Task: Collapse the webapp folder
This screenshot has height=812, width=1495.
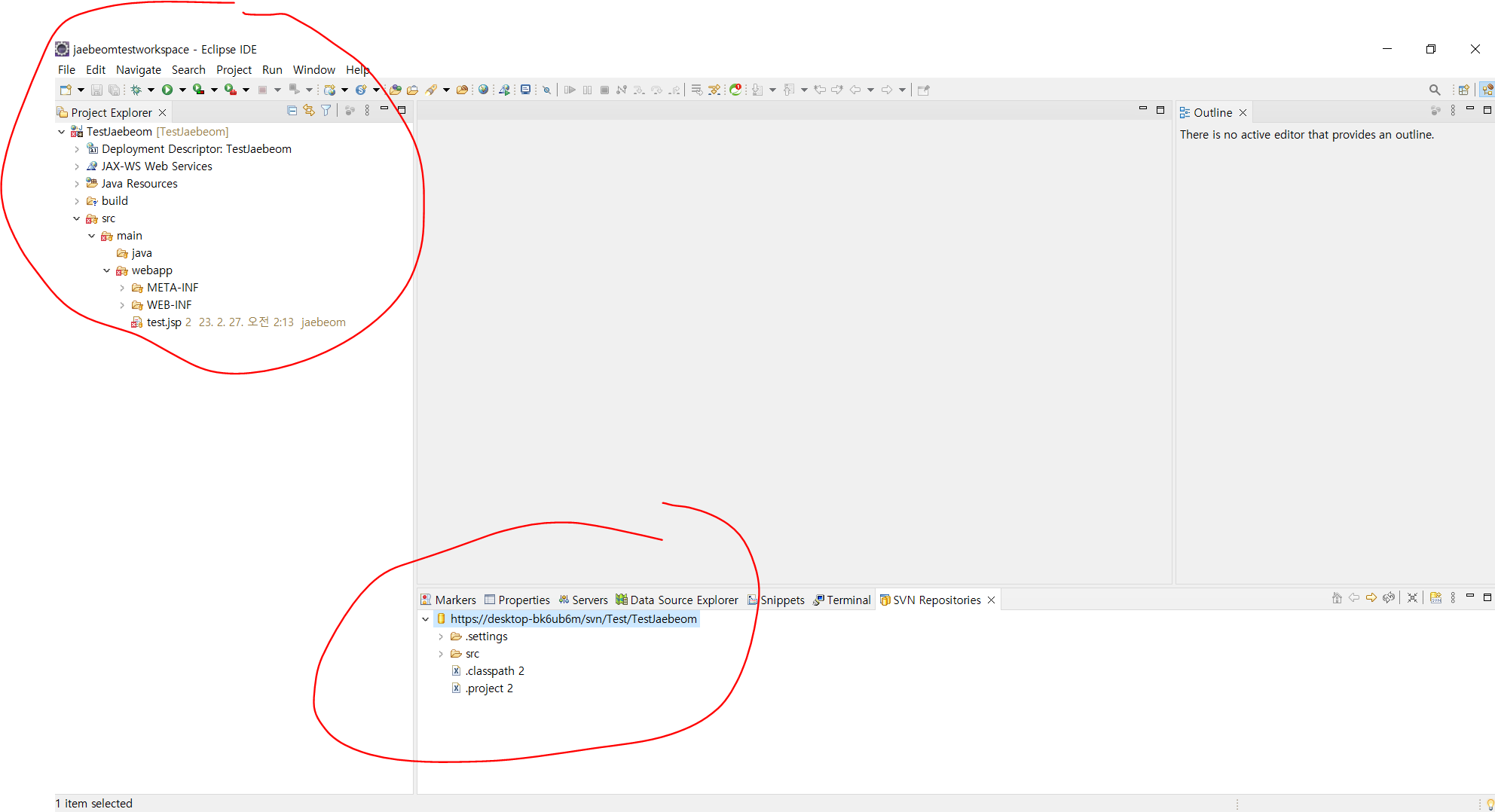Action: tap(107, 270)
